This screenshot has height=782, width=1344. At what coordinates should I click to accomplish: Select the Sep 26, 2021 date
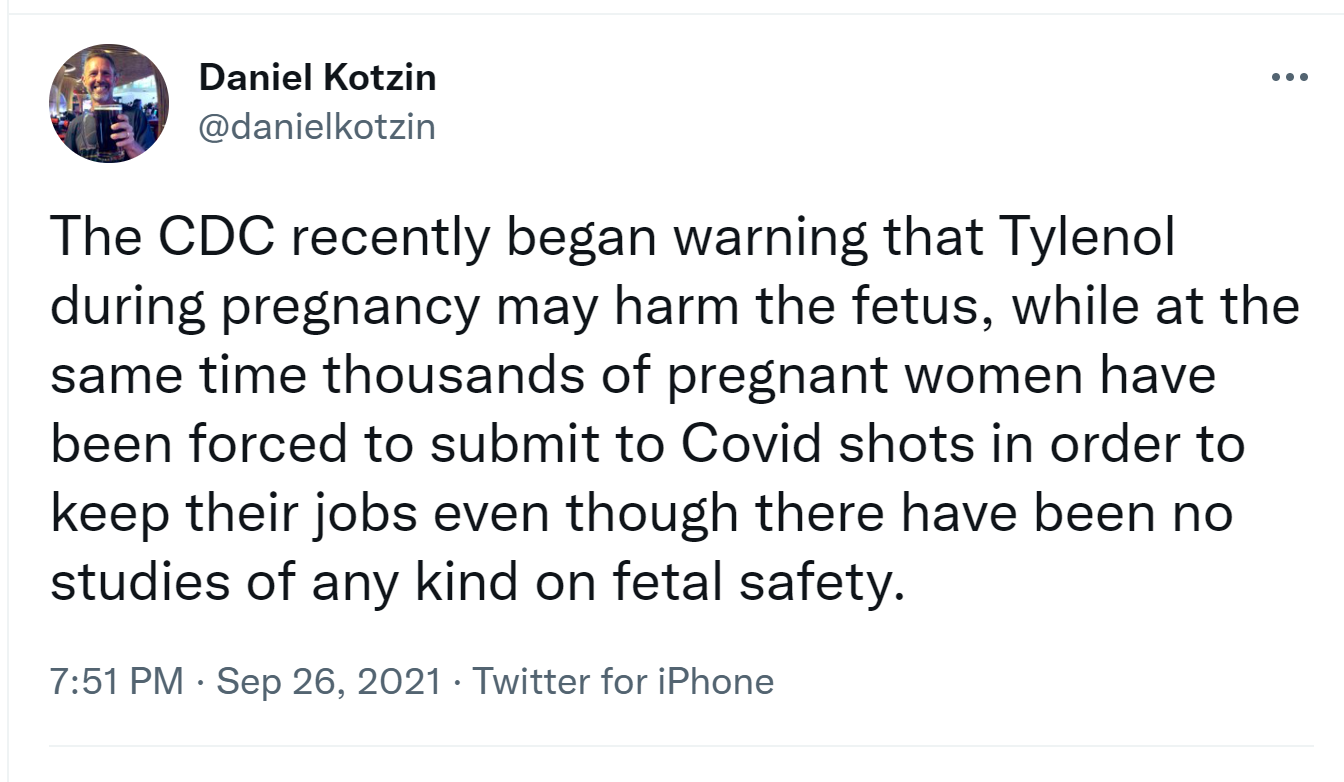(328, 681)
